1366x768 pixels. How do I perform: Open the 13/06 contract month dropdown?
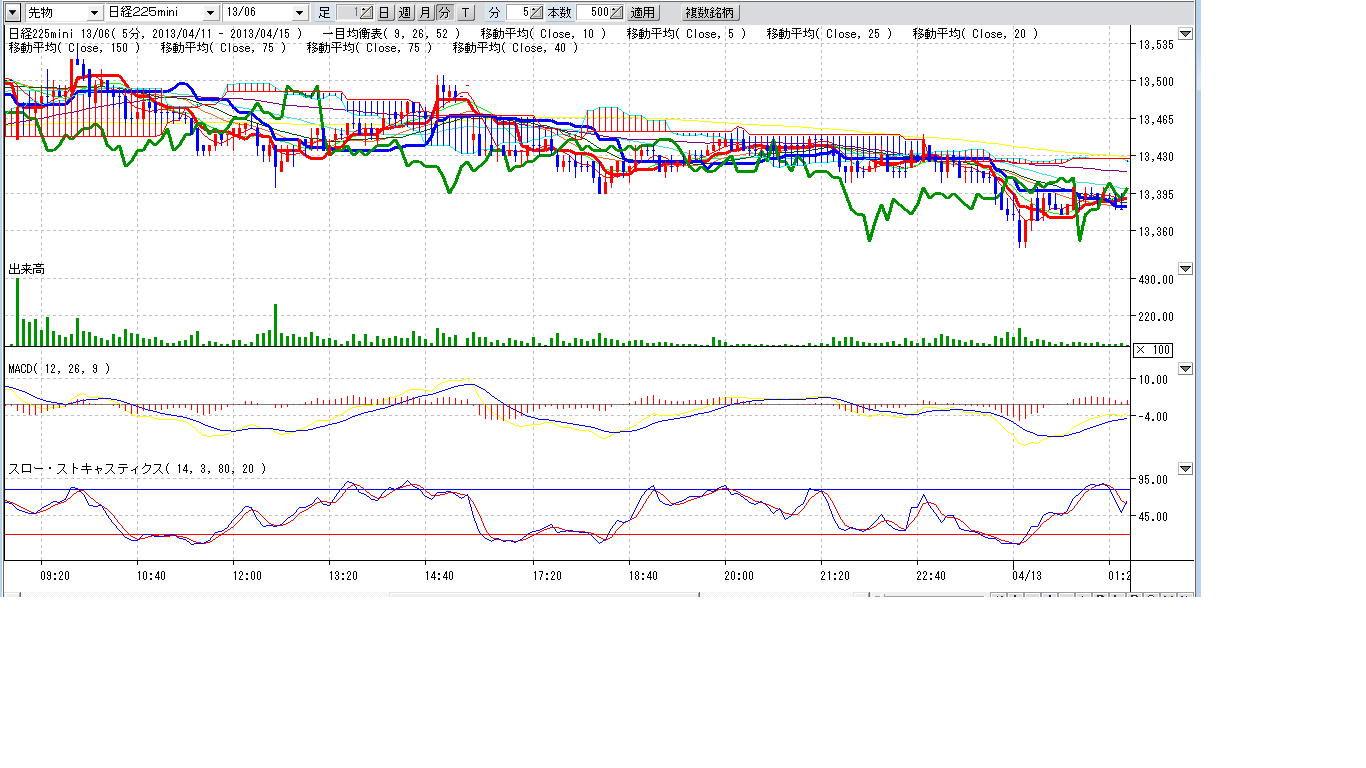pos(300,13)
